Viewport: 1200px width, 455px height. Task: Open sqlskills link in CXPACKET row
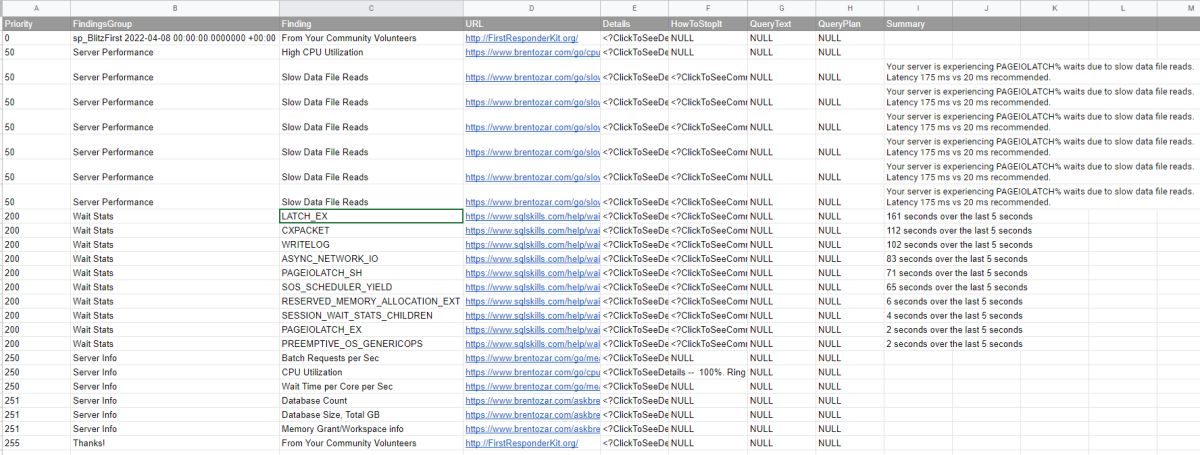tap(532, 230)
